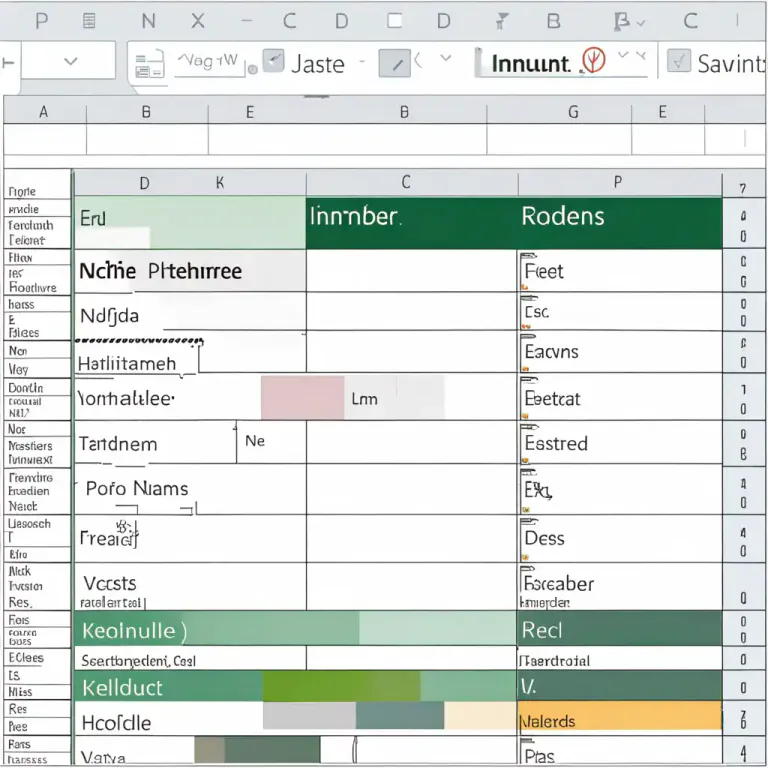Click the ECloes row label on left
The image size is (768, 768).
(x=26, y=657)
